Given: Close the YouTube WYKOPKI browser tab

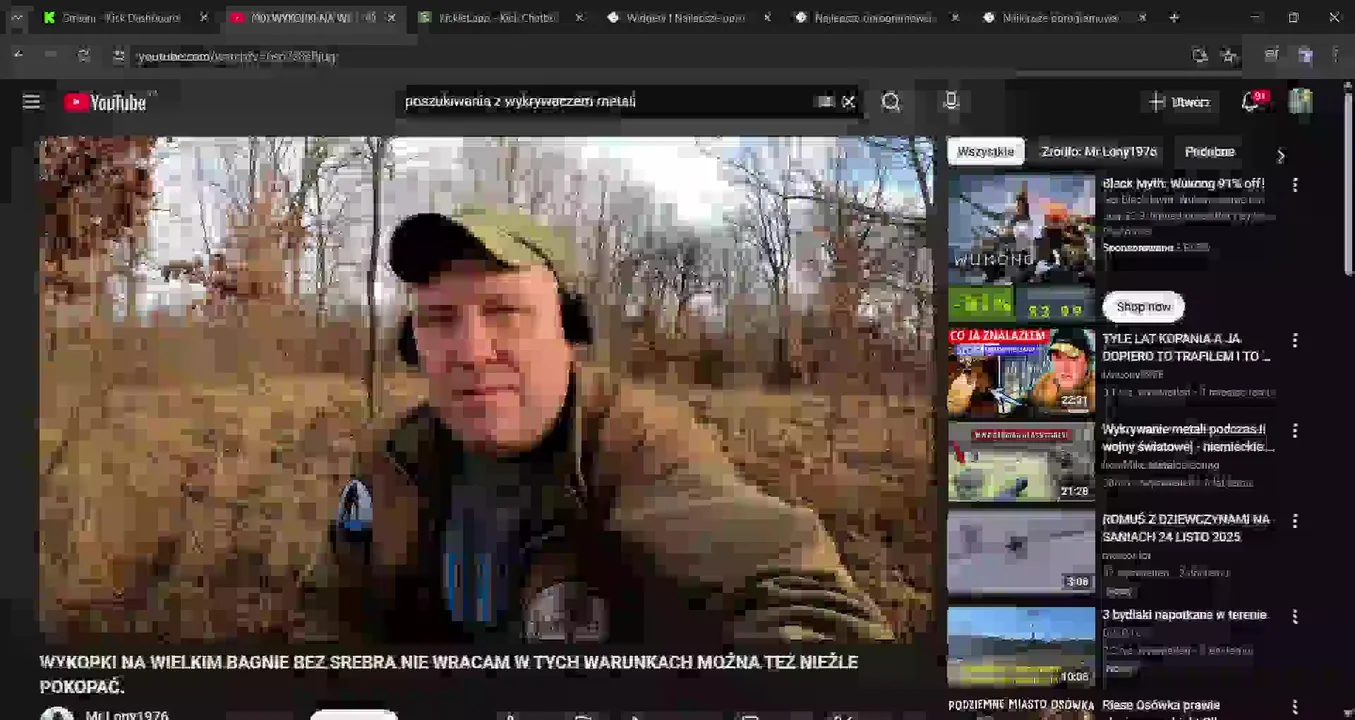Looking at the screenshot, I should click(391, 18).
